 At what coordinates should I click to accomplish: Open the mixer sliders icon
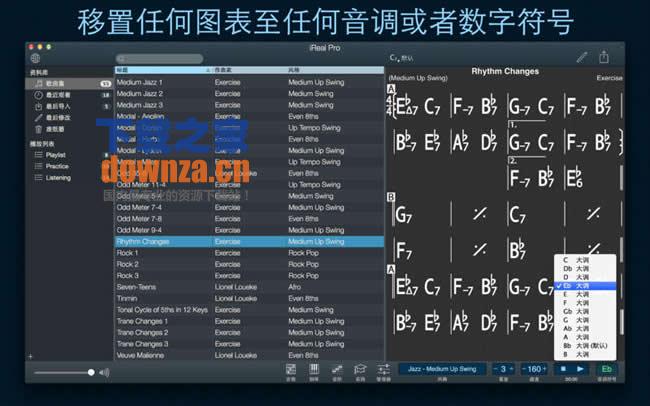(383, 369)
